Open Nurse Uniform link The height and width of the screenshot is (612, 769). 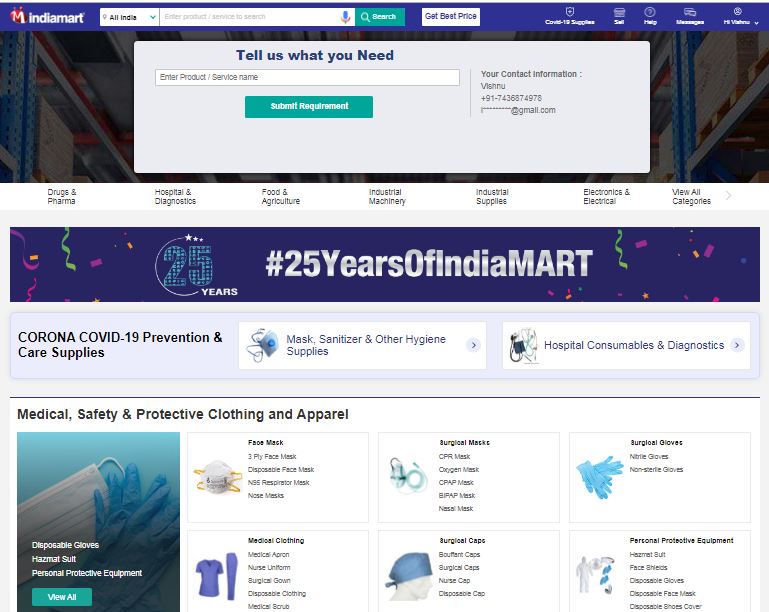coord(269,567)
